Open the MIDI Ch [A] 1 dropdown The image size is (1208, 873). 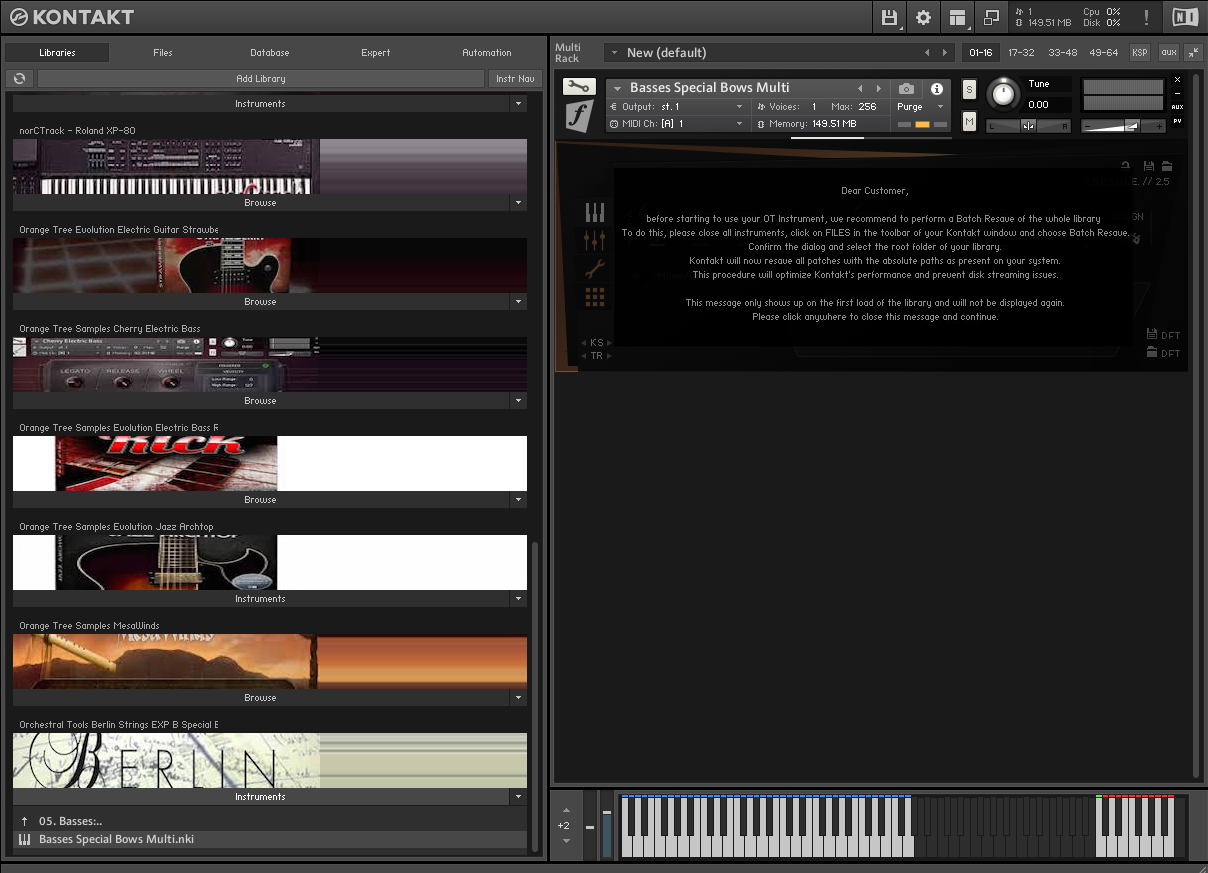pos(677,124)
